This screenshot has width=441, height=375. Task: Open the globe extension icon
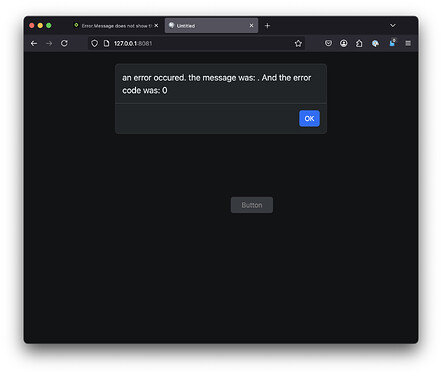tap(375, 43)
